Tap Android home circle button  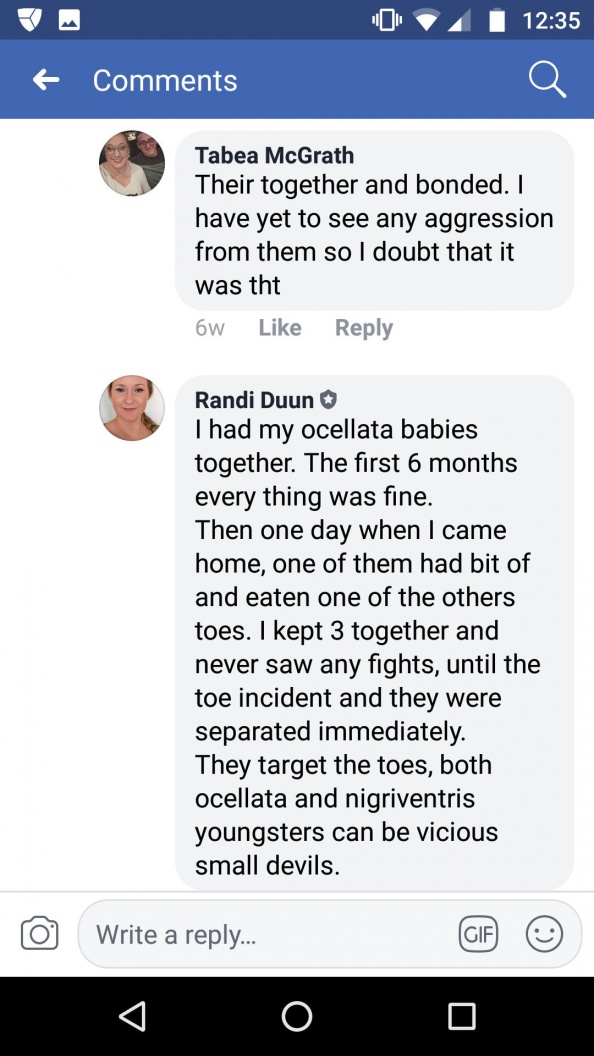[x=297, y=1016]
